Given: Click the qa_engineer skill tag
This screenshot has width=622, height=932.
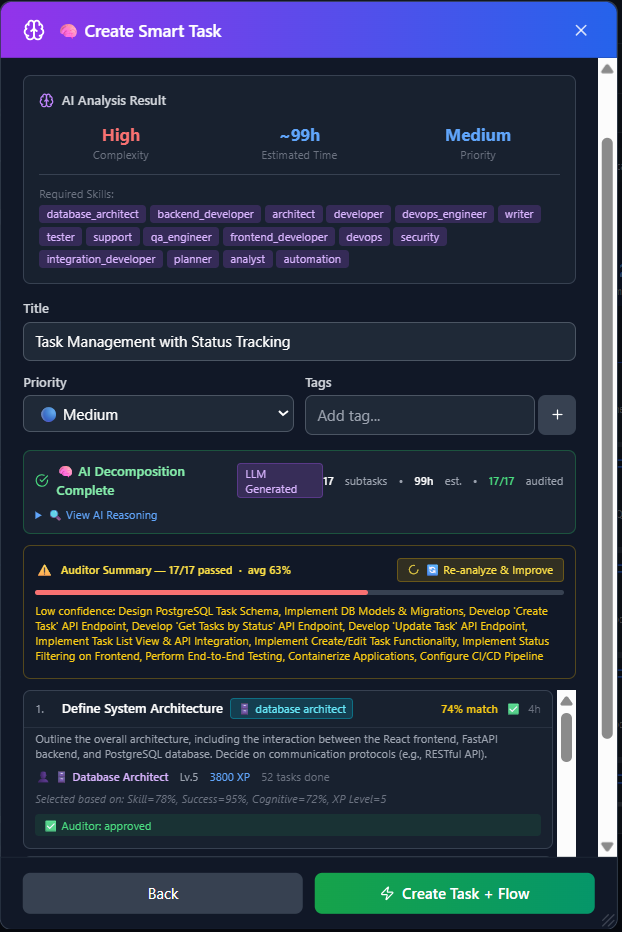Looking at the screenshot, I should (x=181, y=237).
